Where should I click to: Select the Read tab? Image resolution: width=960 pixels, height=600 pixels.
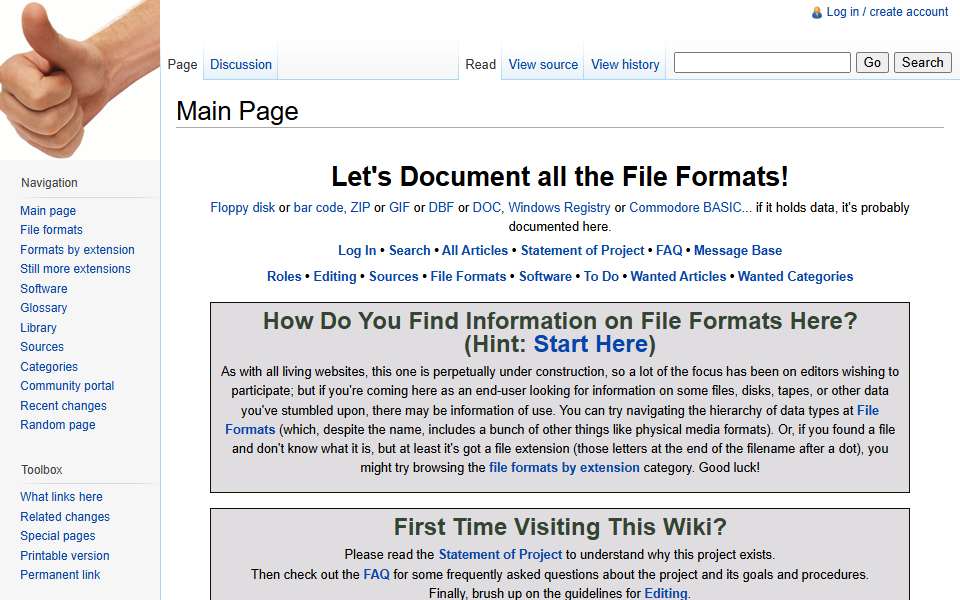[481, 64]
